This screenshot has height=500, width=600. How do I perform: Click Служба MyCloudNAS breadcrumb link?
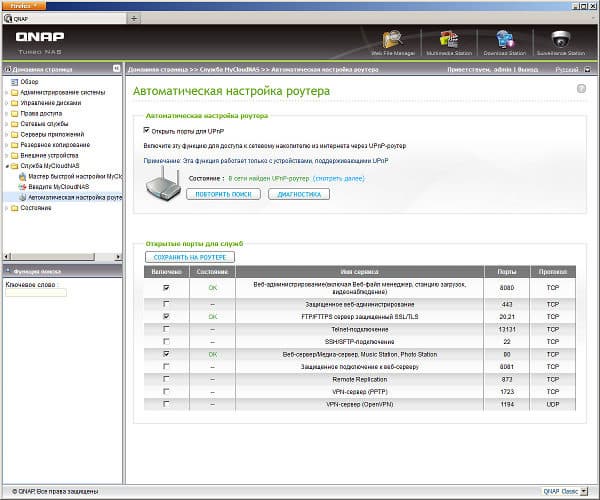tap(230, 70)
